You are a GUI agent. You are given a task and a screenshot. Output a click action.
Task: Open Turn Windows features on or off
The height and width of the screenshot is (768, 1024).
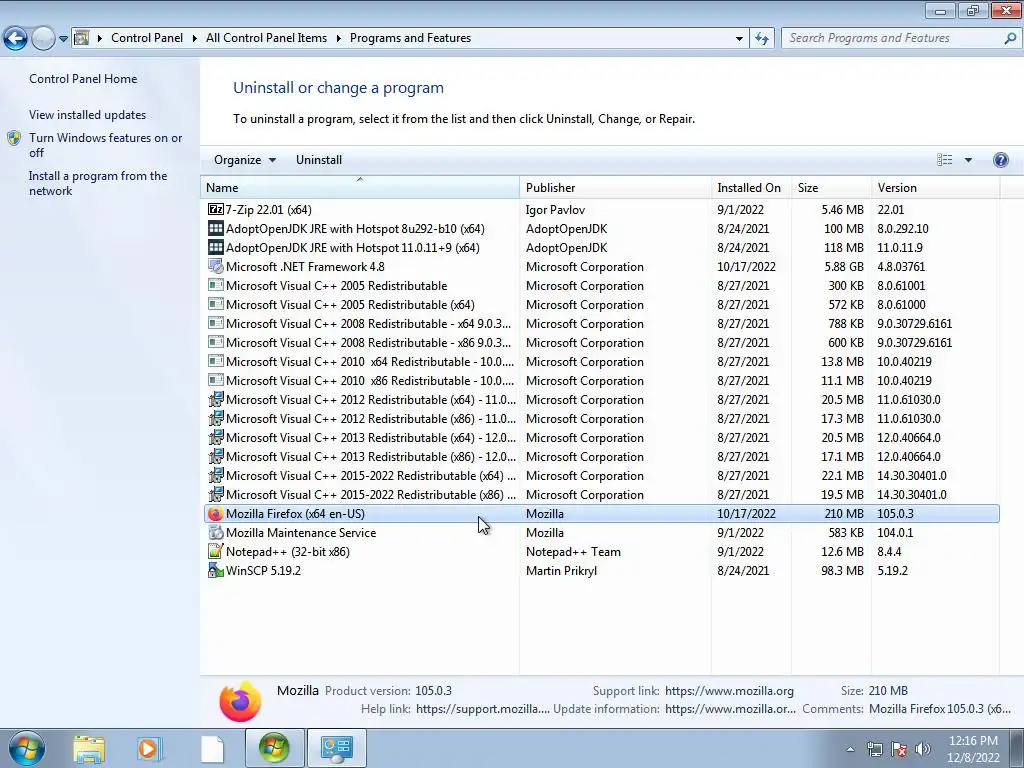(x=106, y=145)
